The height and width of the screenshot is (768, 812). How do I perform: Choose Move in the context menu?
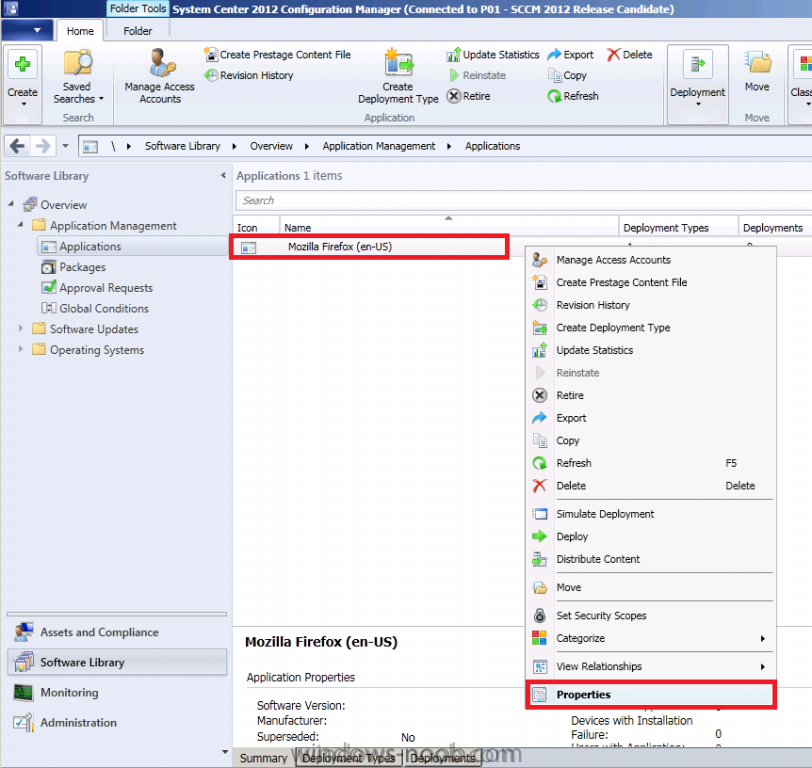(x=651, y=587)
